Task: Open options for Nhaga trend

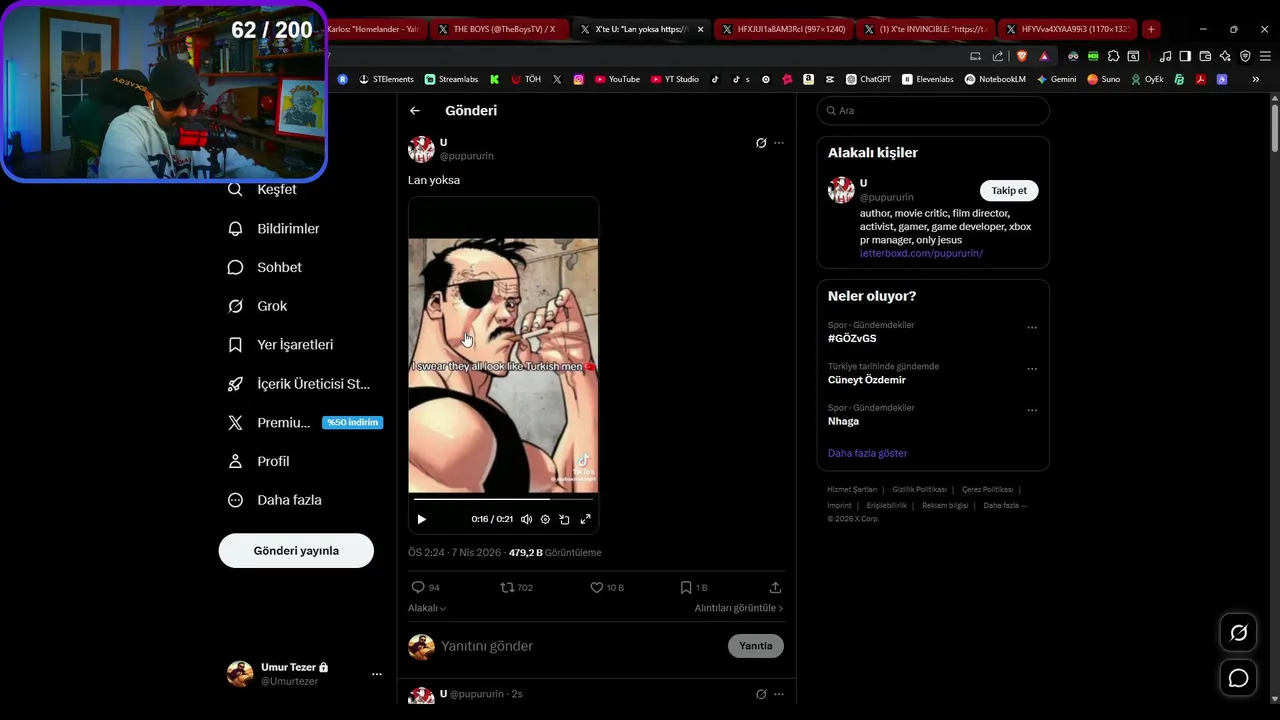Action: 1032,410
